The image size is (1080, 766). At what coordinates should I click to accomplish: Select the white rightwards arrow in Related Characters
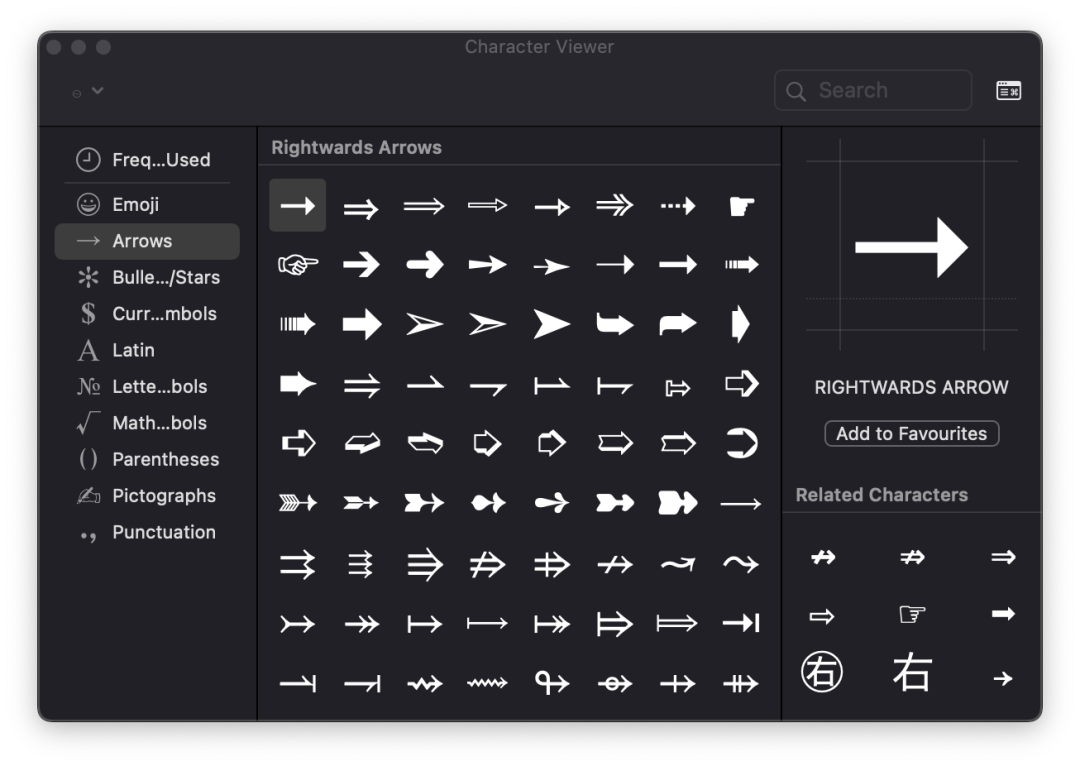click(822, 615)
